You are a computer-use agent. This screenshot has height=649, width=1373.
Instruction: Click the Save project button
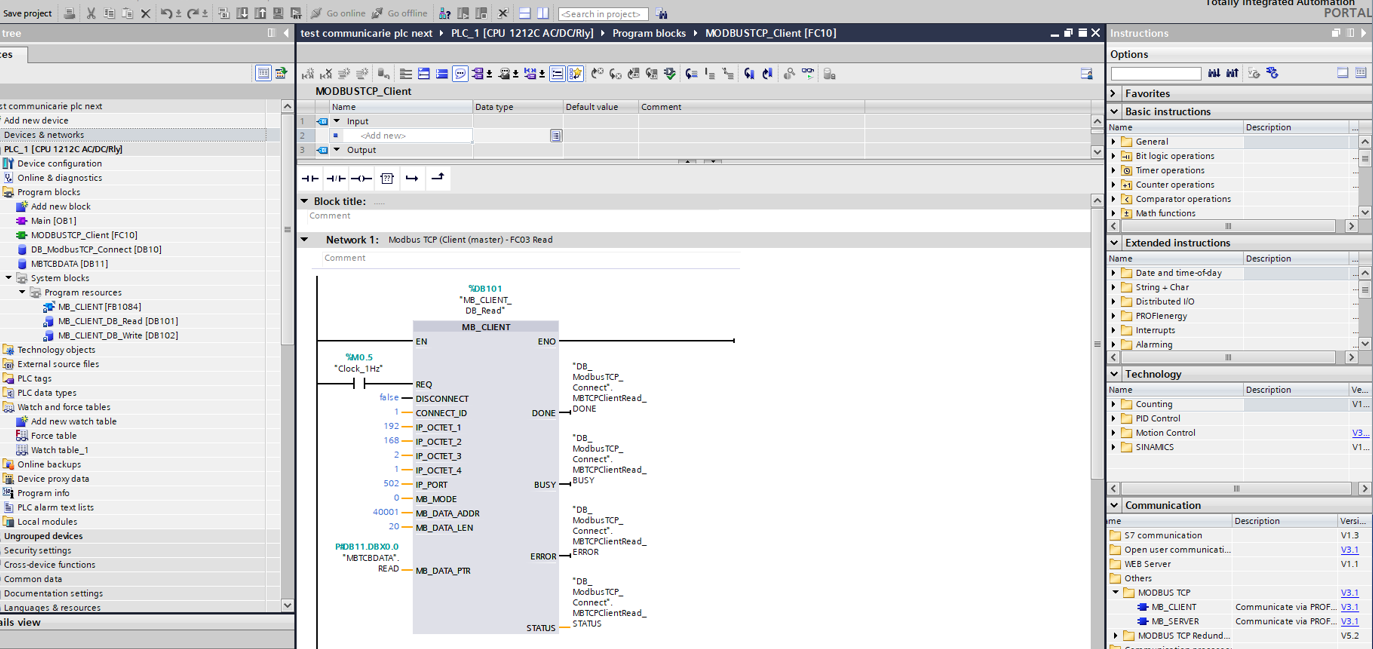click(27, 13)
